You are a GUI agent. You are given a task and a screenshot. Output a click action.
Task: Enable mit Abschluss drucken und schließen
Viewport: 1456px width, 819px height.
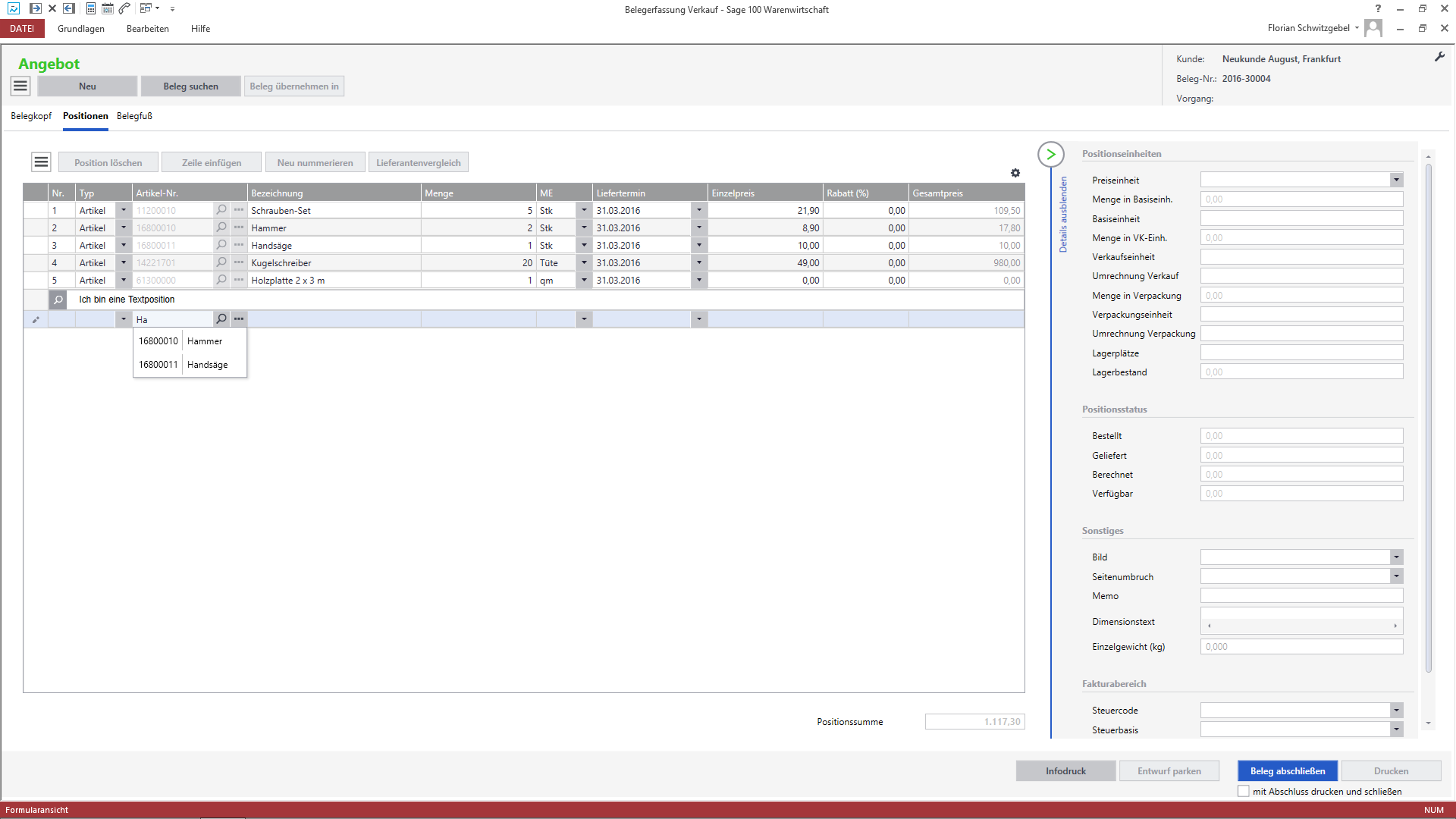tap(1244, 791)
